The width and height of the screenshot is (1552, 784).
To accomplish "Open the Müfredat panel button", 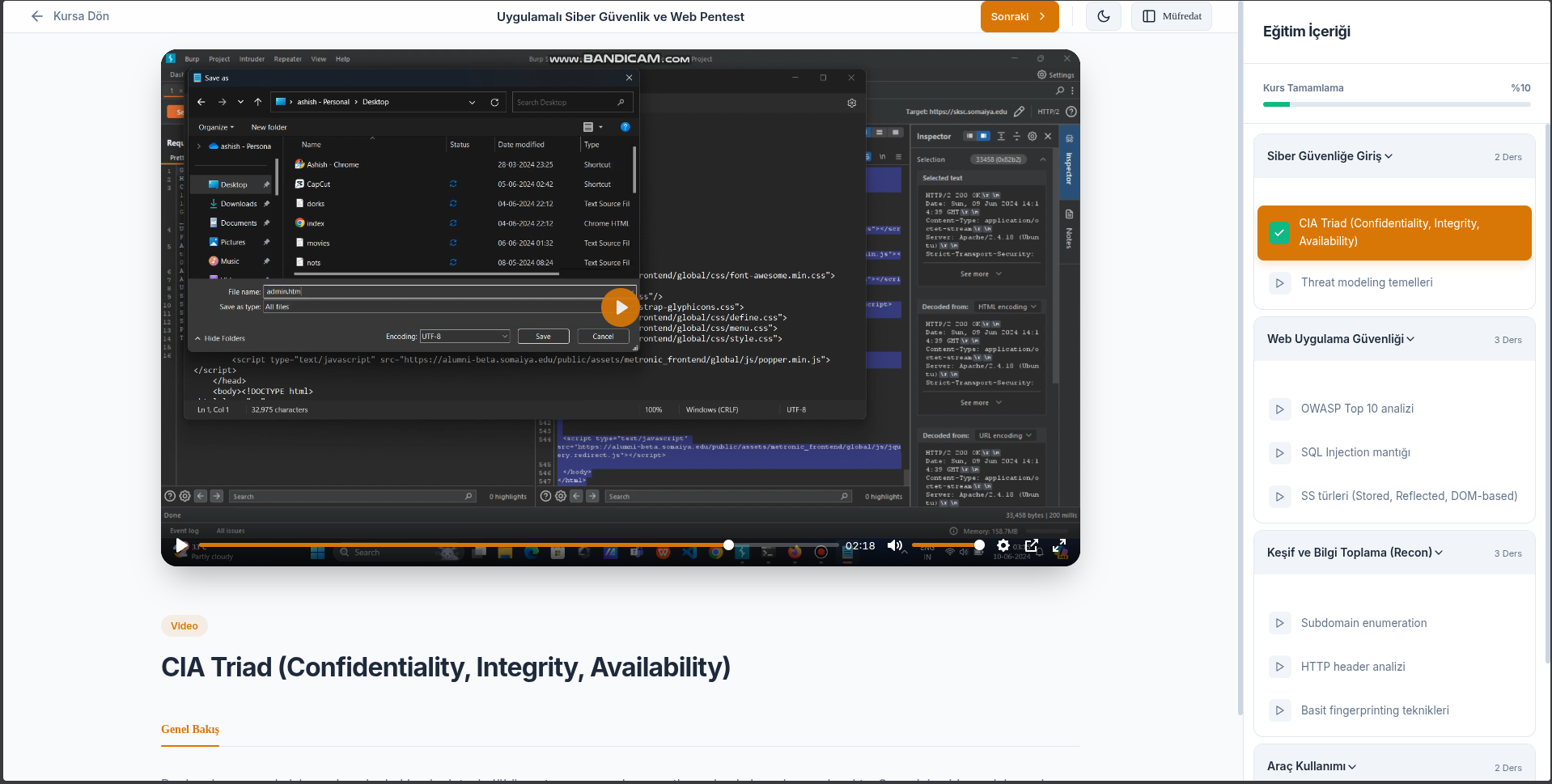I will point(1172,16).
